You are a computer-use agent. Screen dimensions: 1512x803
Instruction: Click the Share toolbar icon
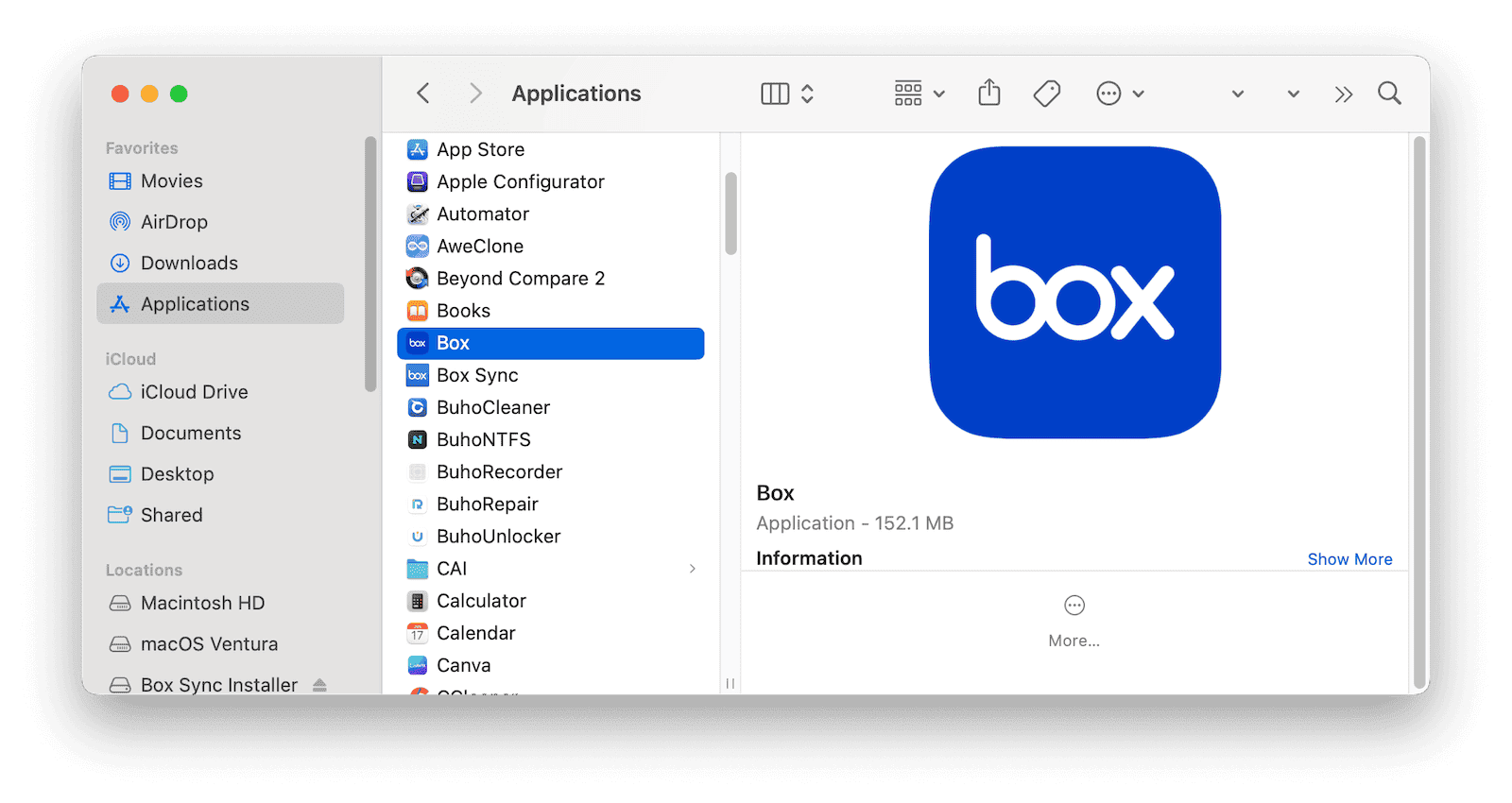tap(989, 93)
